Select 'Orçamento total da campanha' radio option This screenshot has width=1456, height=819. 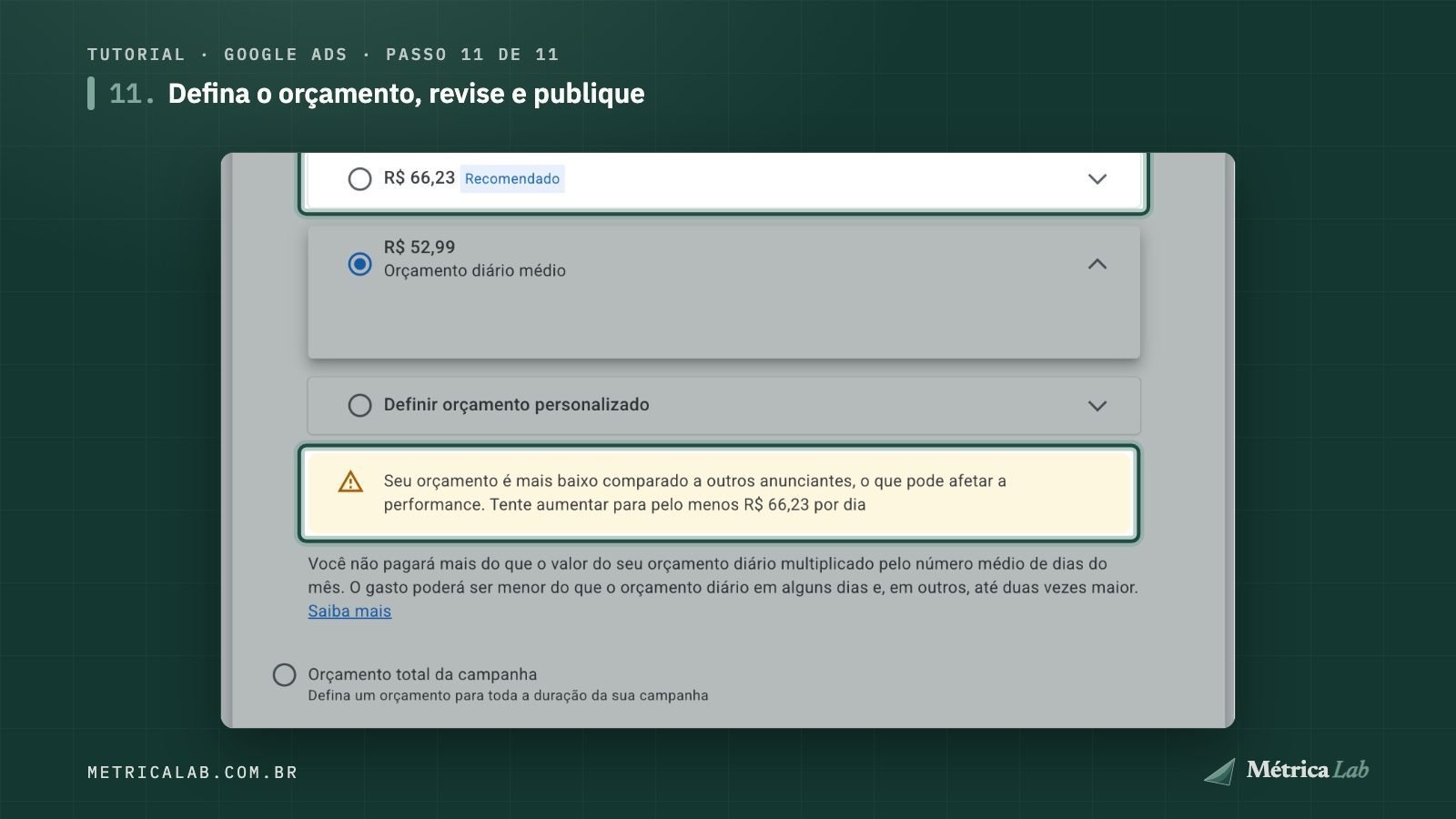[x=284, y=674]
